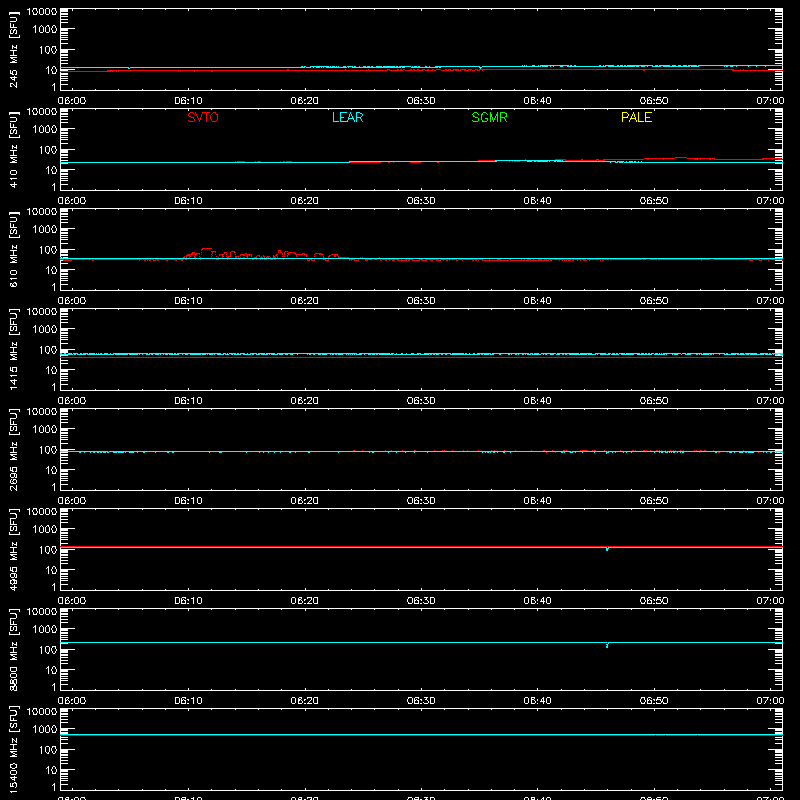Screen dimensions: 800x800
Task: Click the 07:00 time label under 245 MHz plot
Action: [770, 101]
